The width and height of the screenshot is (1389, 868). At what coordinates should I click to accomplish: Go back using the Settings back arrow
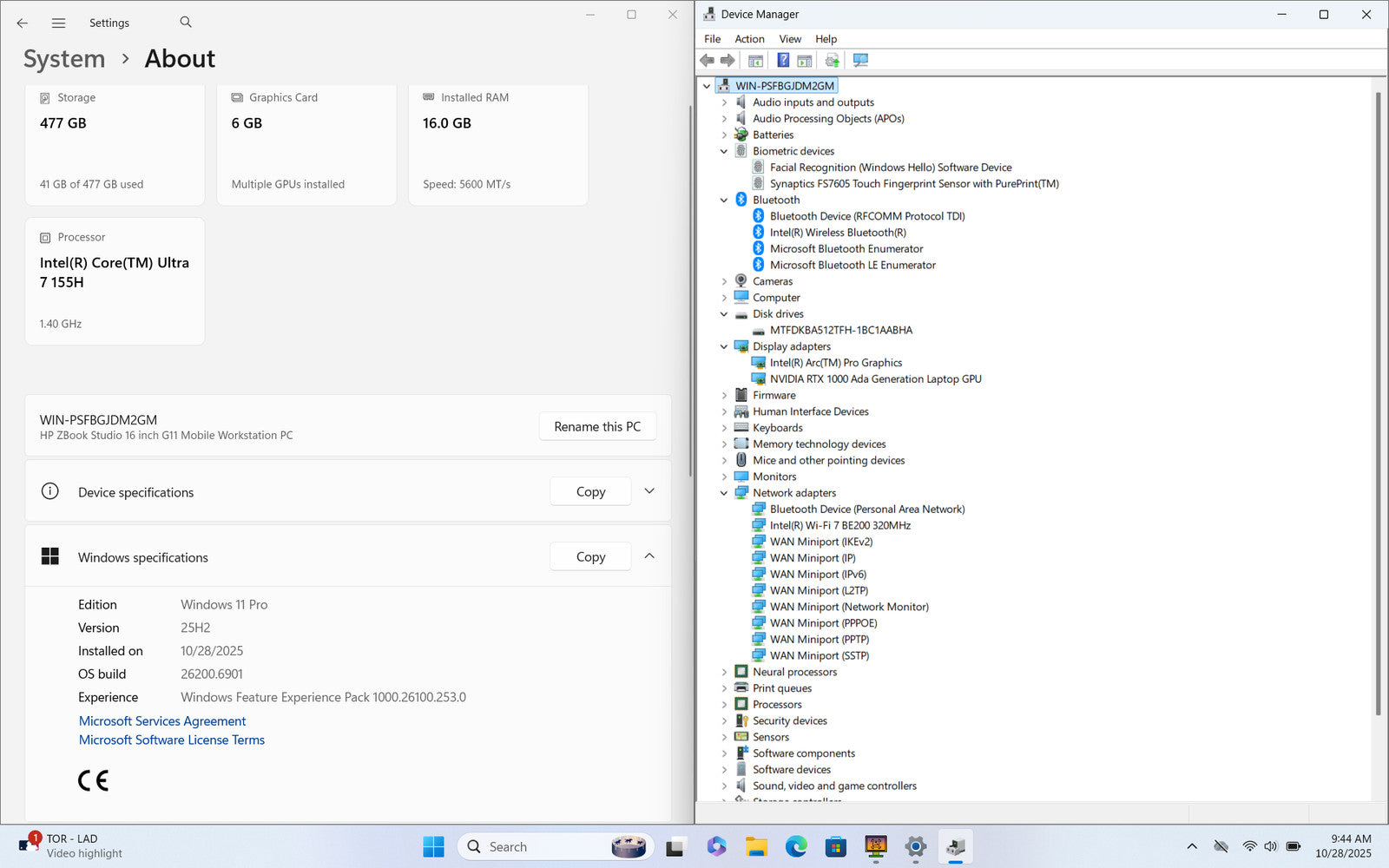pyautogui.click(x=23, y=23)
